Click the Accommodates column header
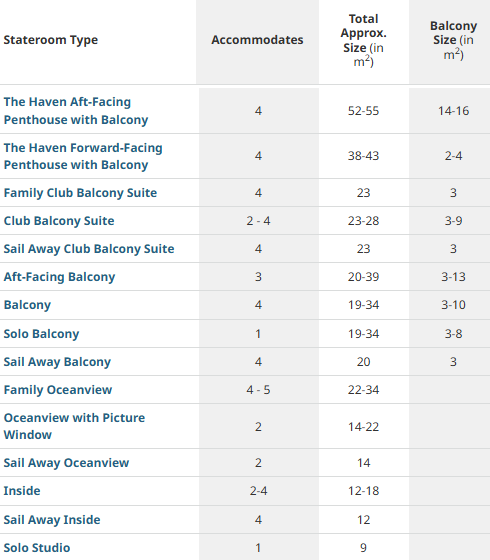The image size is (490, 560). pos(257,40)
